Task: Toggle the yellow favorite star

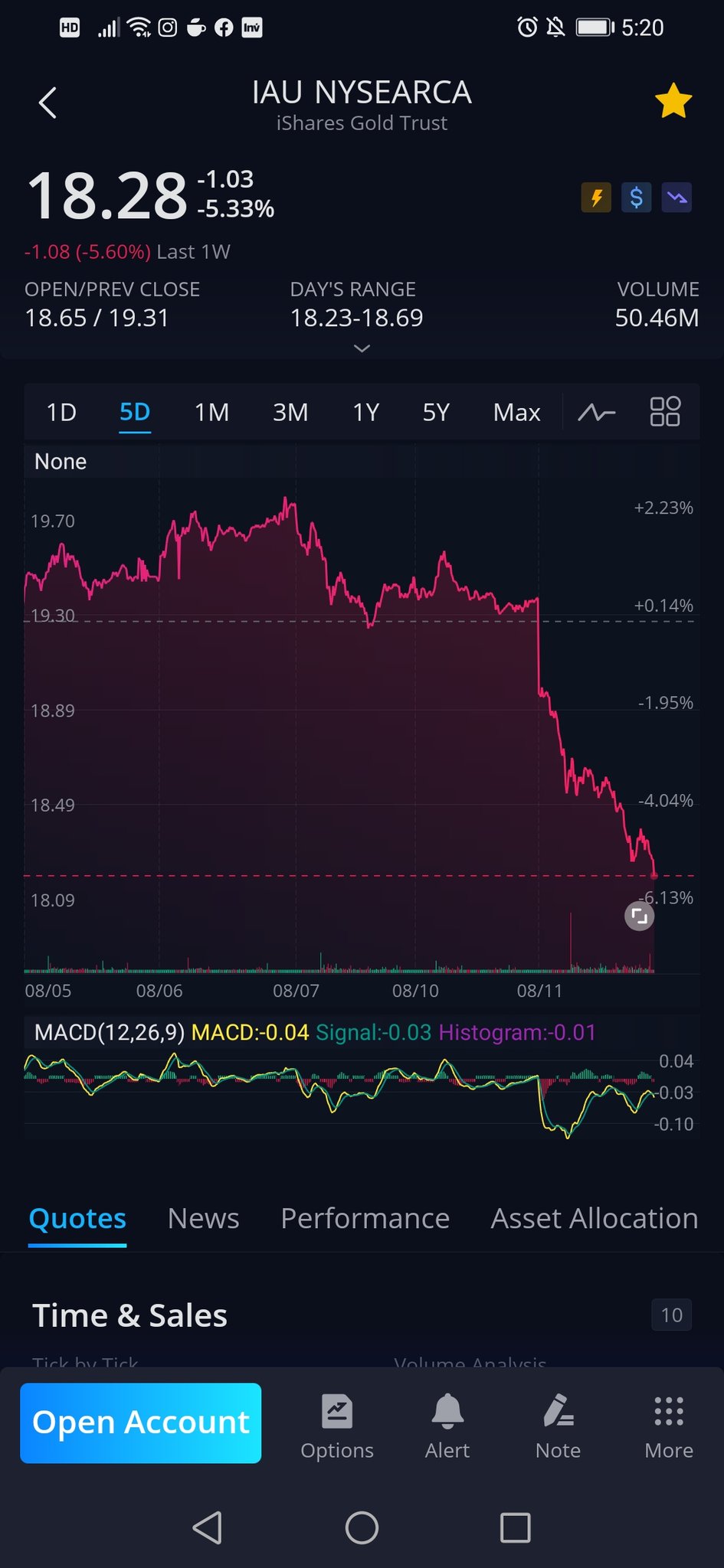Action: [673, 101]
